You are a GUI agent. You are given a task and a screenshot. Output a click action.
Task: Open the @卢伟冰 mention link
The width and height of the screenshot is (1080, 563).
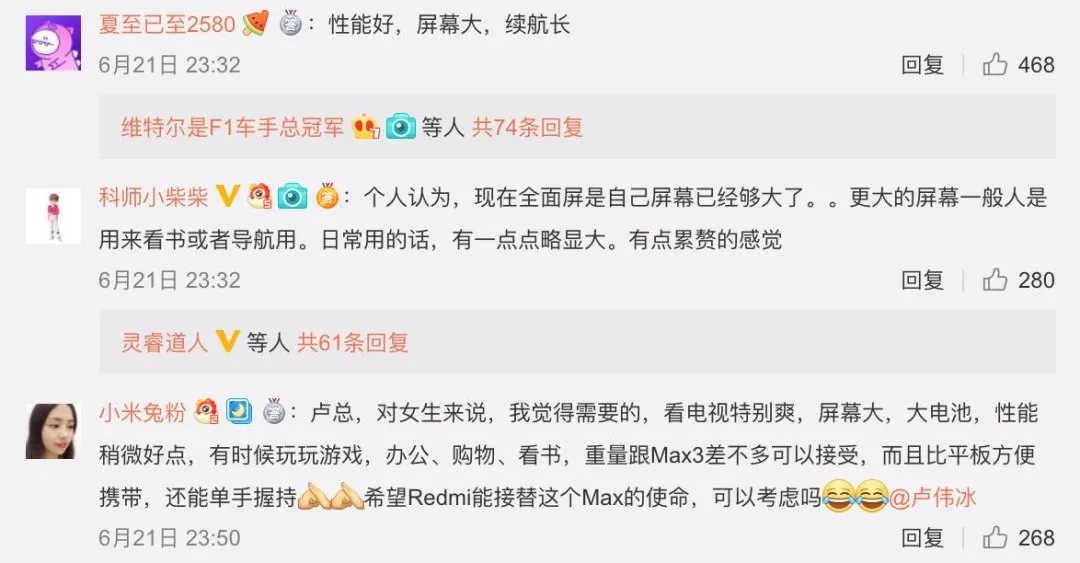click(933, 497)
